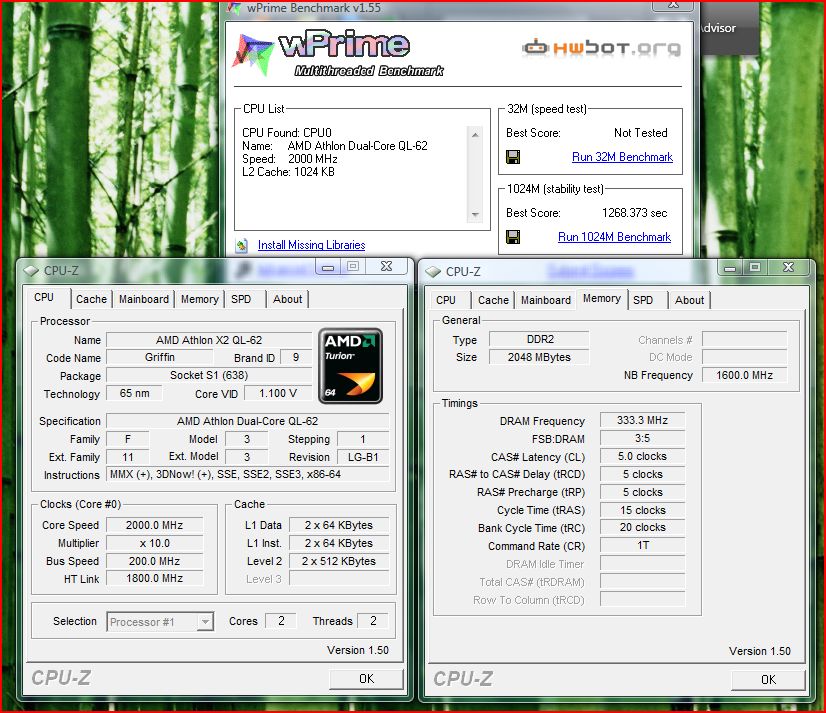
Task: Switch to About tab in left CPU-Z window
Action: click(287, 299)
